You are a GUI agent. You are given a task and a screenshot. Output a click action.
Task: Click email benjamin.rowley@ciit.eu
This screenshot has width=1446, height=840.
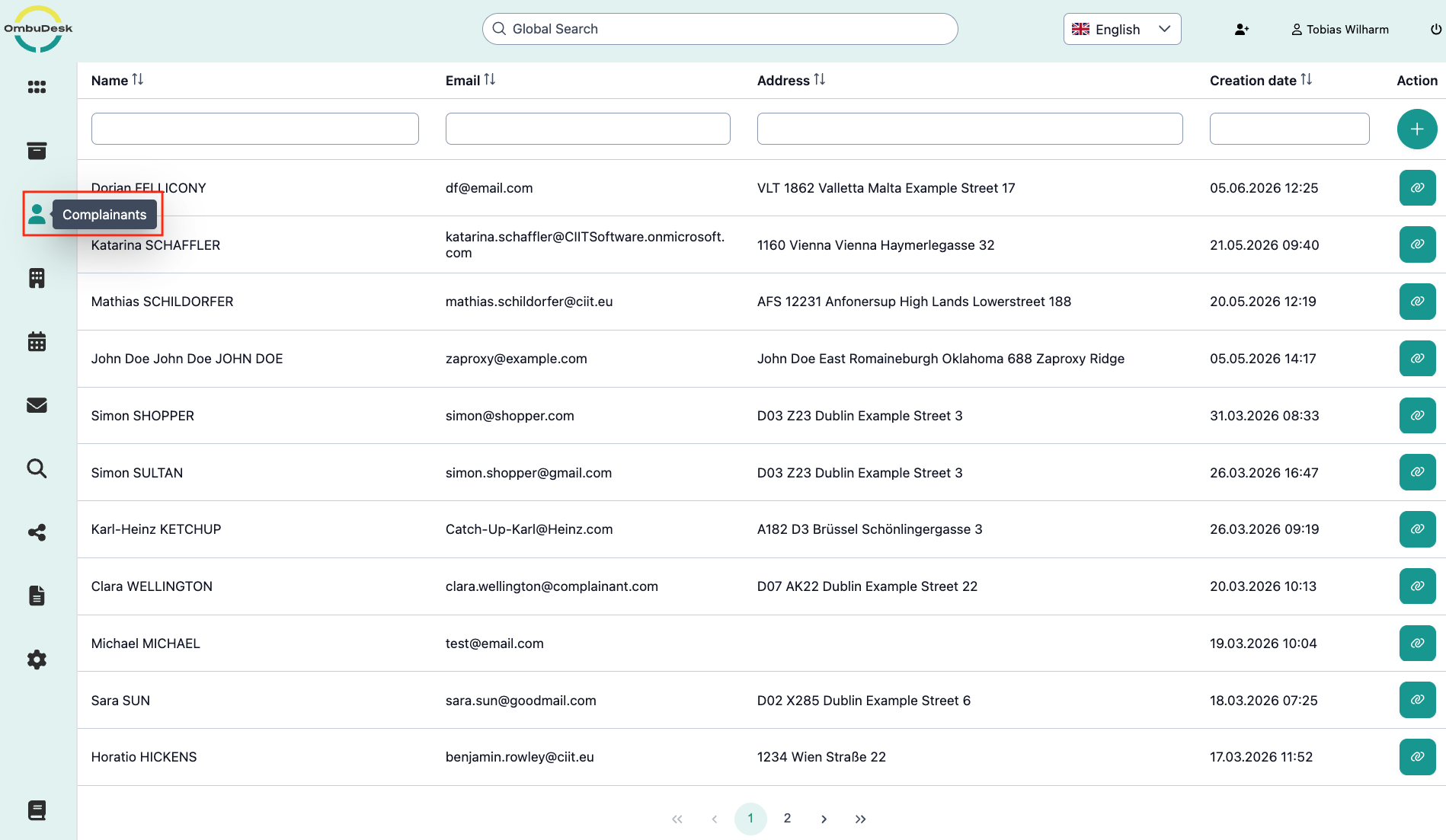pyautogui.click(x=520, y=757)
